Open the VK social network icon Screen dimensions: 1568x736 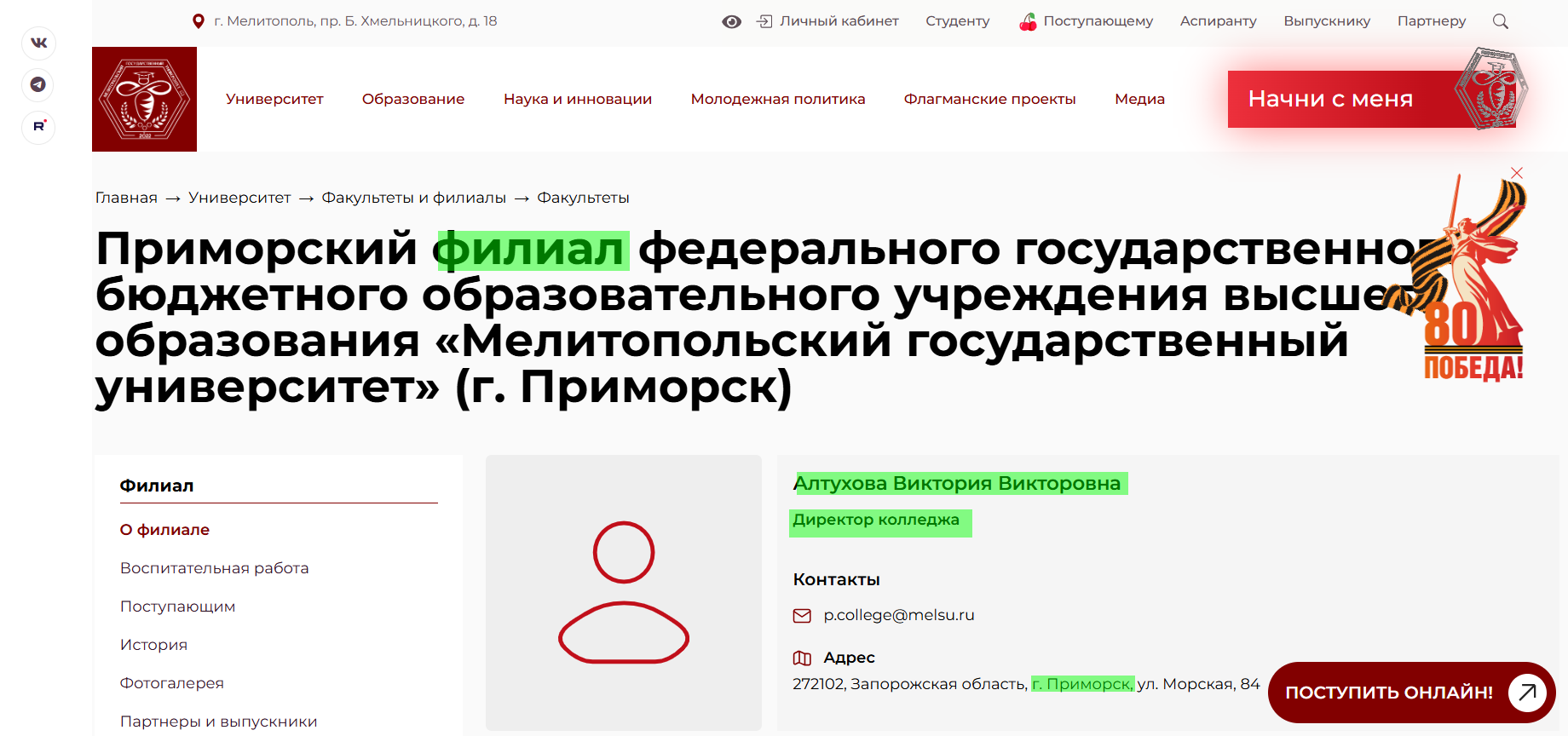click(38, 43)
